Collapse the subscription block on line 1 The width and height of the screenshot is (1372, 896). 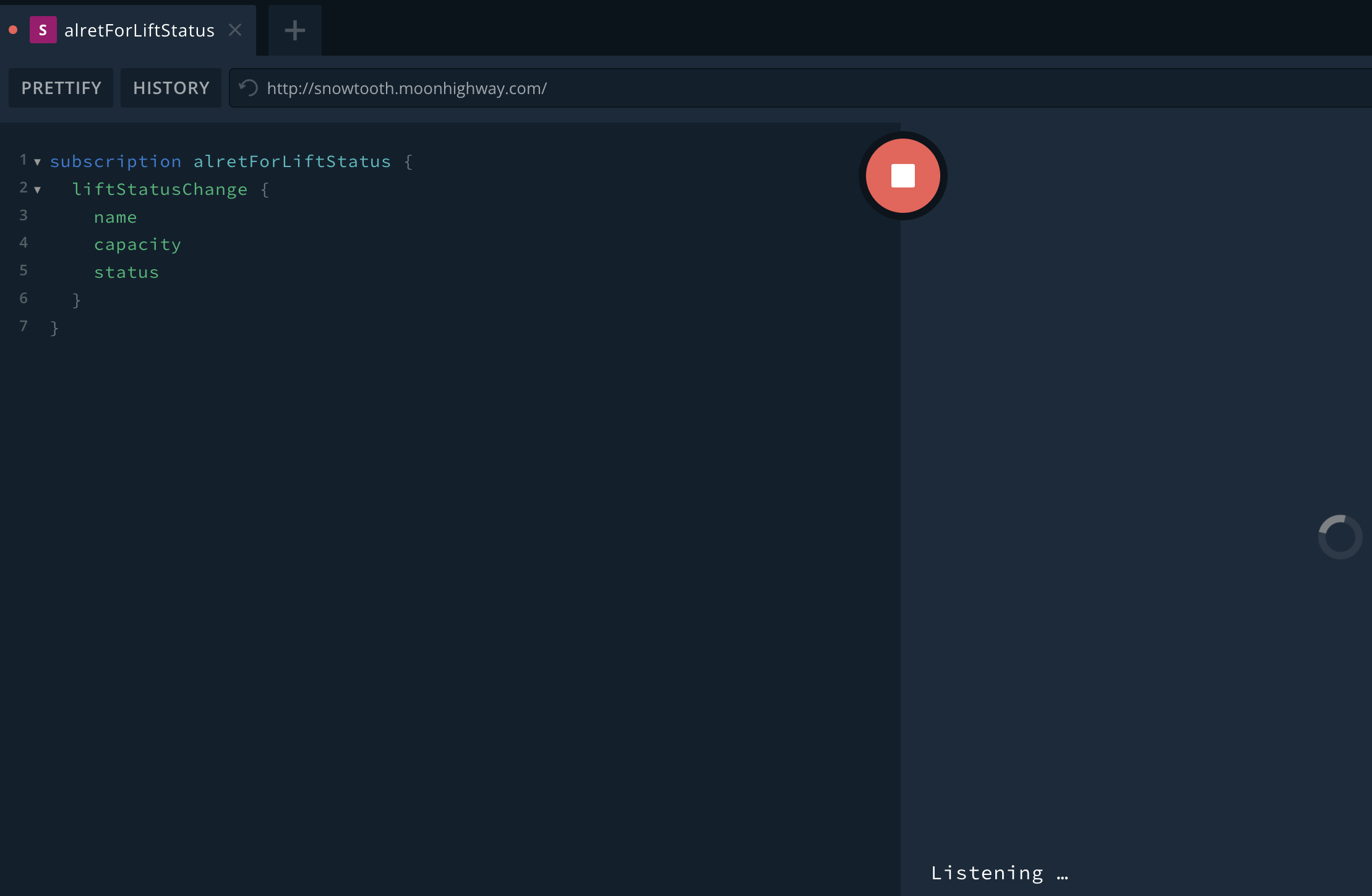pos(37,162)
